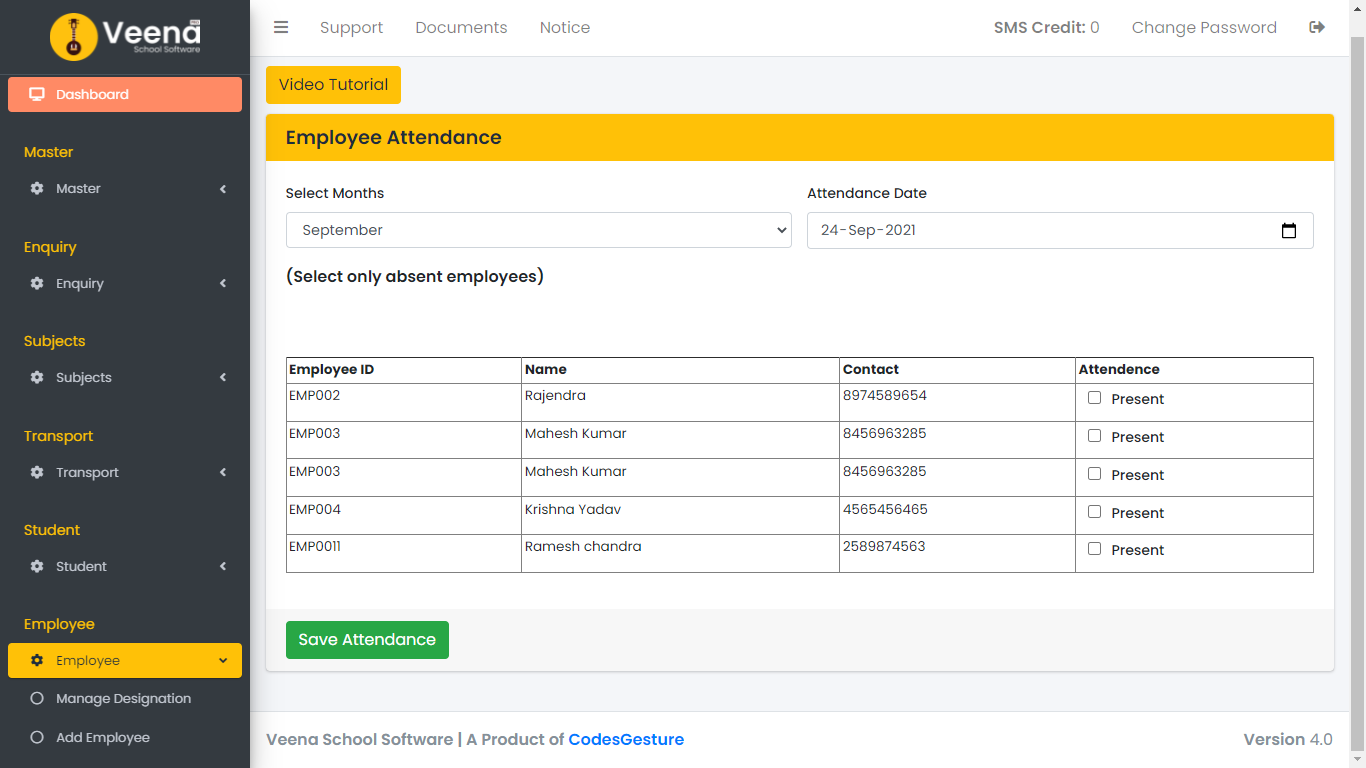Click the SMS Credit indicator
This screenshot has width=1366, height=768.
pyautogui.click(x=1046, y=27)
